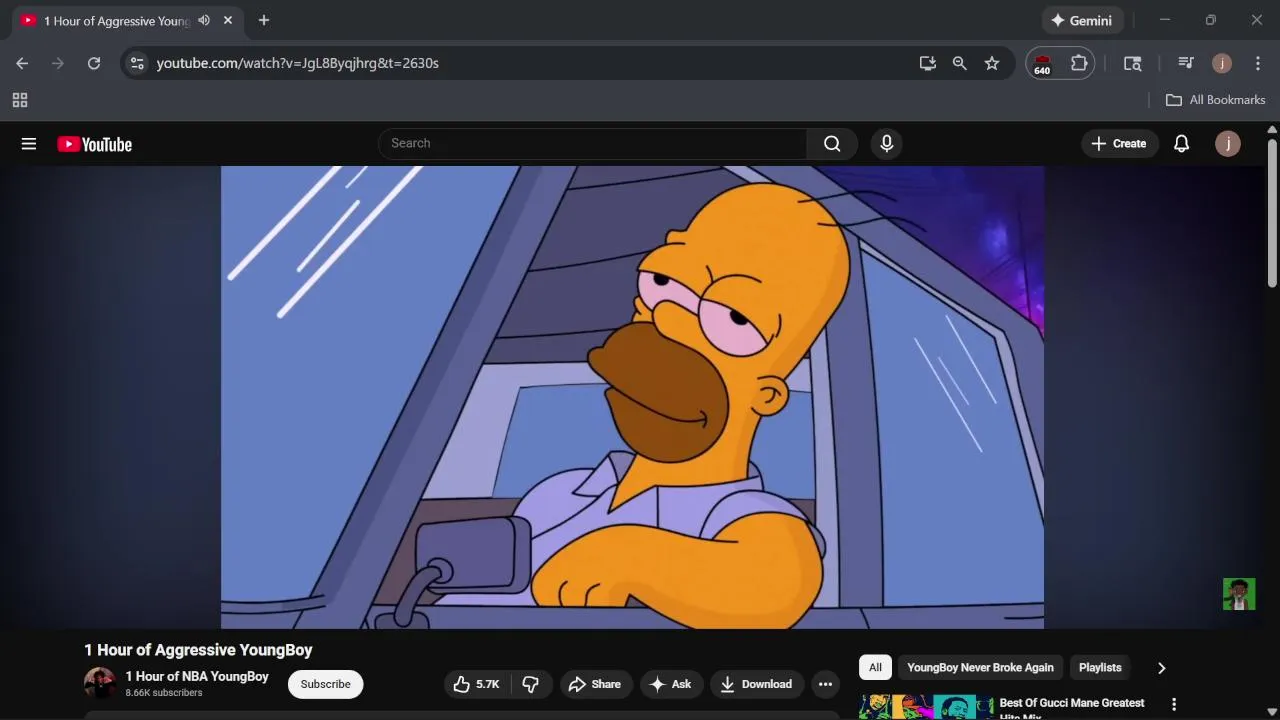The image size is (1280, 720).
Task: Close the YouTube tab
Action: coord(228,20)
